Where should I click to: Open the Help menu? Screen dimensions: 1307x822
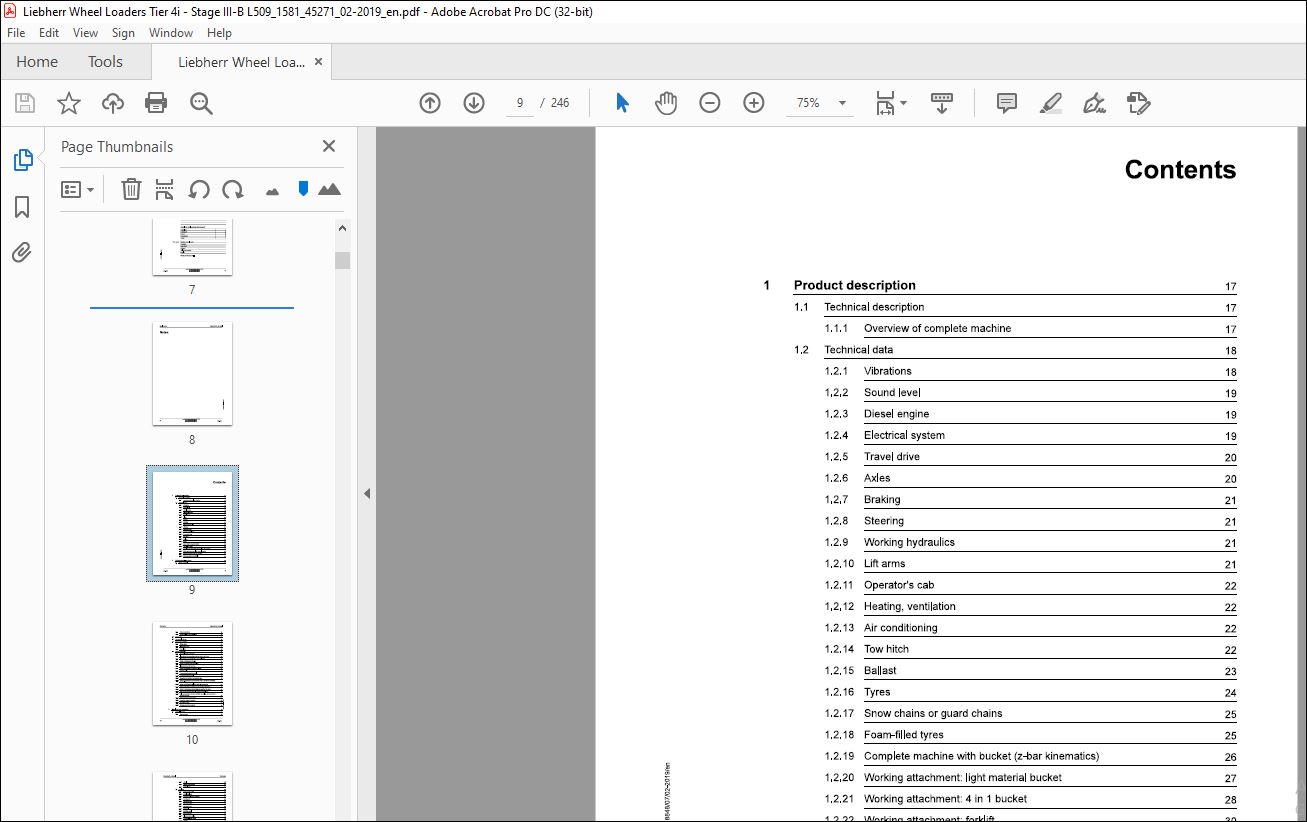click(x=219, y=33)
